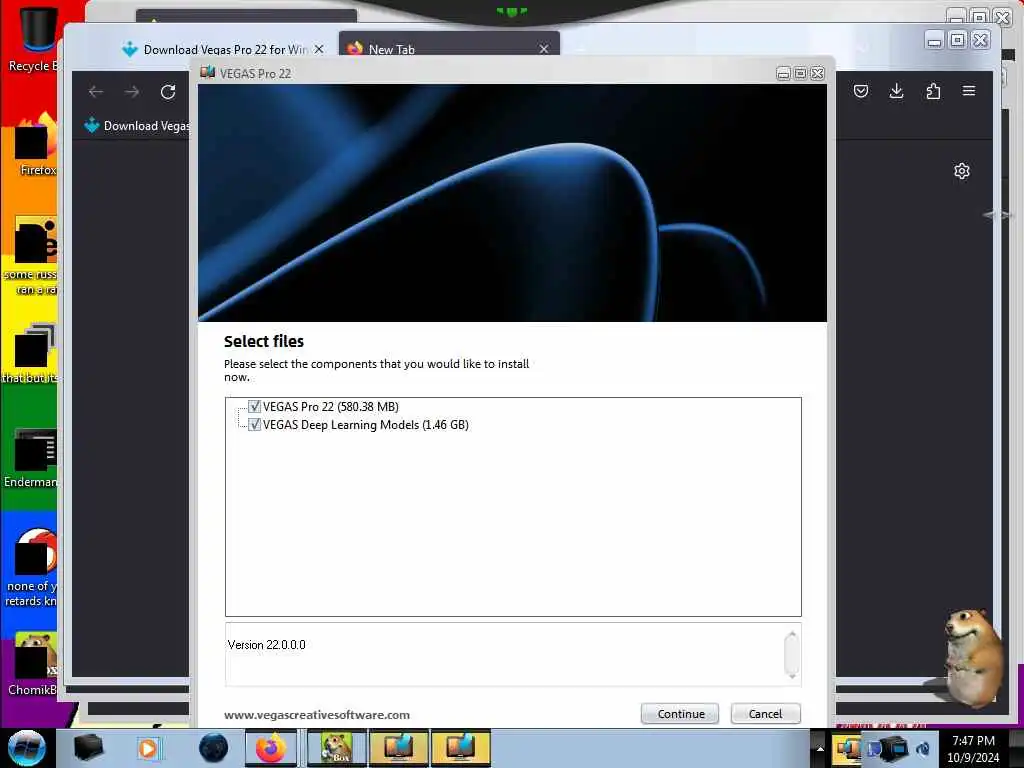Click the volume tray icon
This screenshot has width=1024, height=768.
[923, 748]
